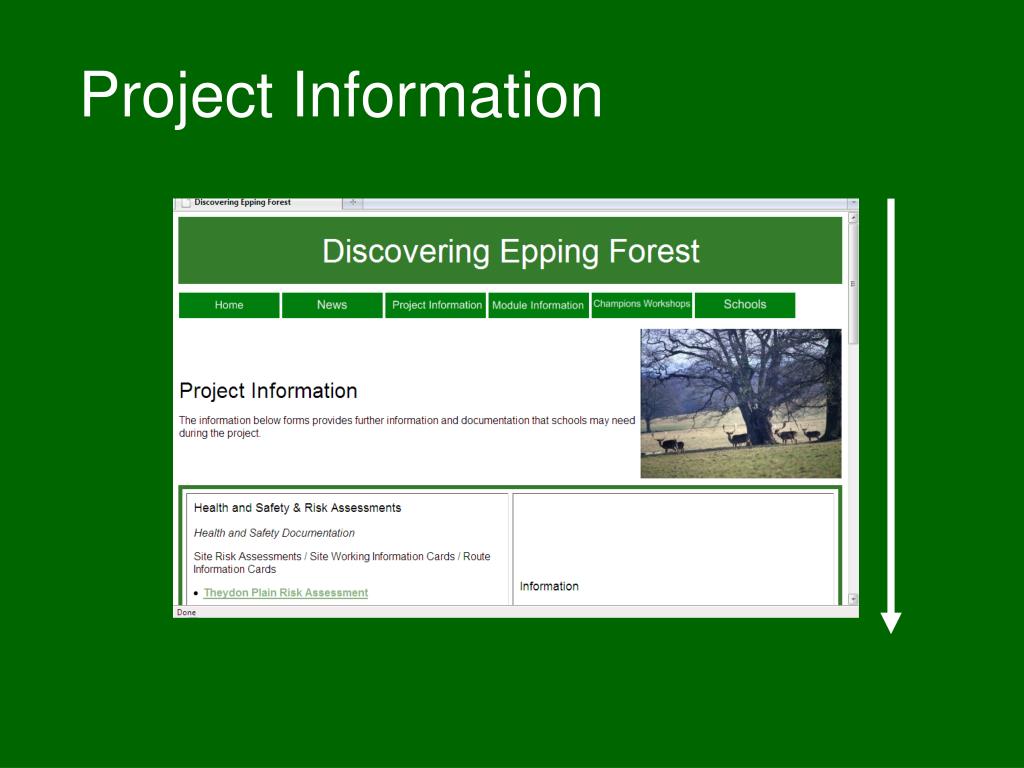Click the Discovering Epping Forest banner heading
This screenshot has width=1024, height=768.
point(511,251)
